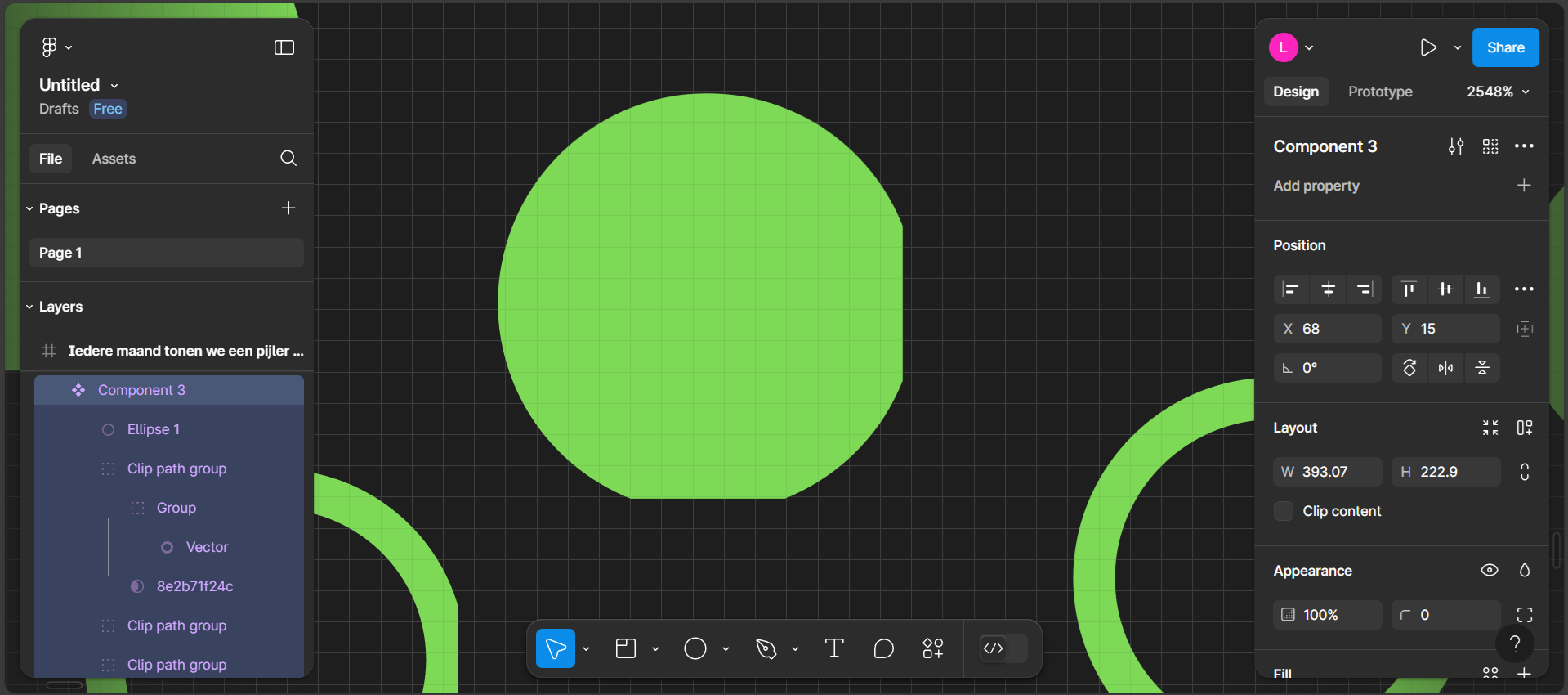Align right in Position section

coord(1364,289)
